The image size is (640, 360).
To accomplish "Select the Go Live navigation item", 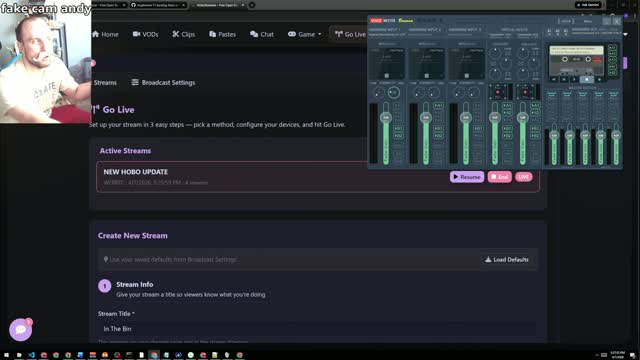I will tap(350, 34).
